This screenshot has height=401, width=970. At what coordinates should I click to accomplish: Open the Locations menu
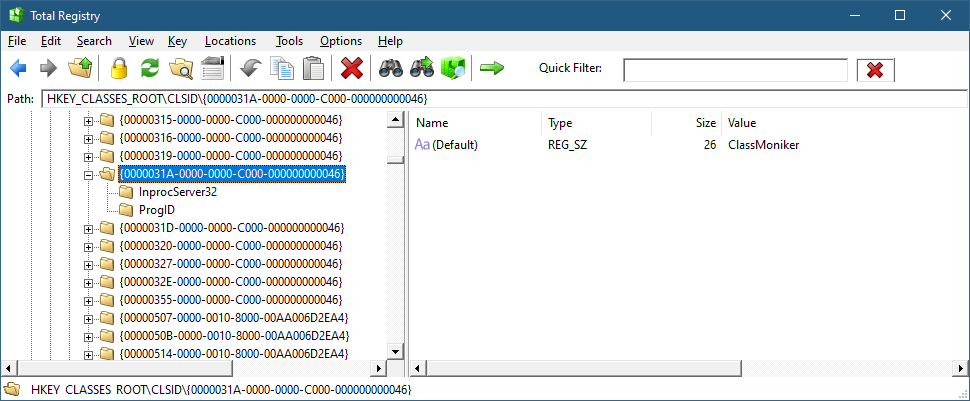coord(230,41)
